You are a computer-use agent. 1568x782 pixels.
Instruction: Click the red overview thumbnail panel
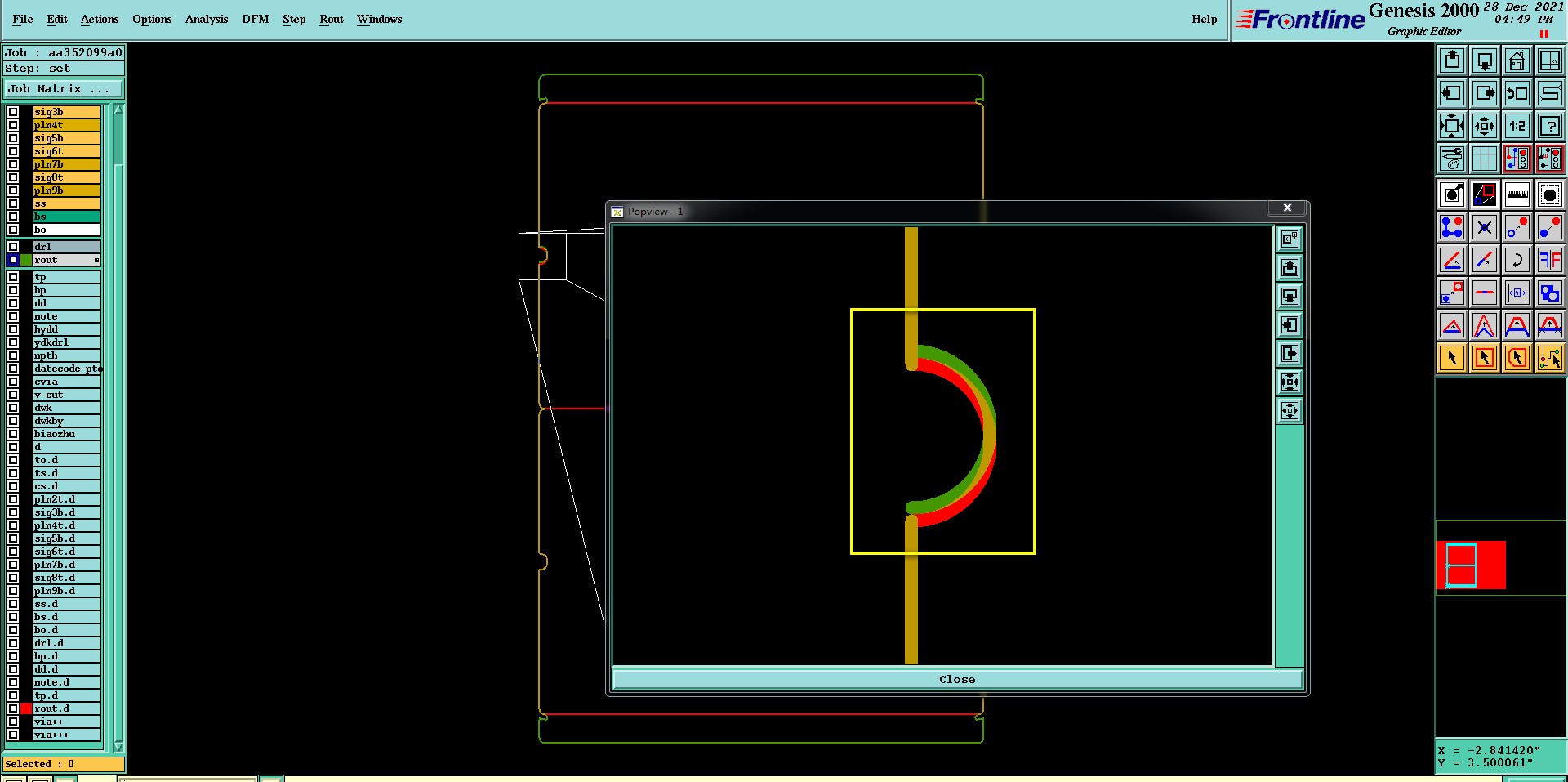[1471, 565]
